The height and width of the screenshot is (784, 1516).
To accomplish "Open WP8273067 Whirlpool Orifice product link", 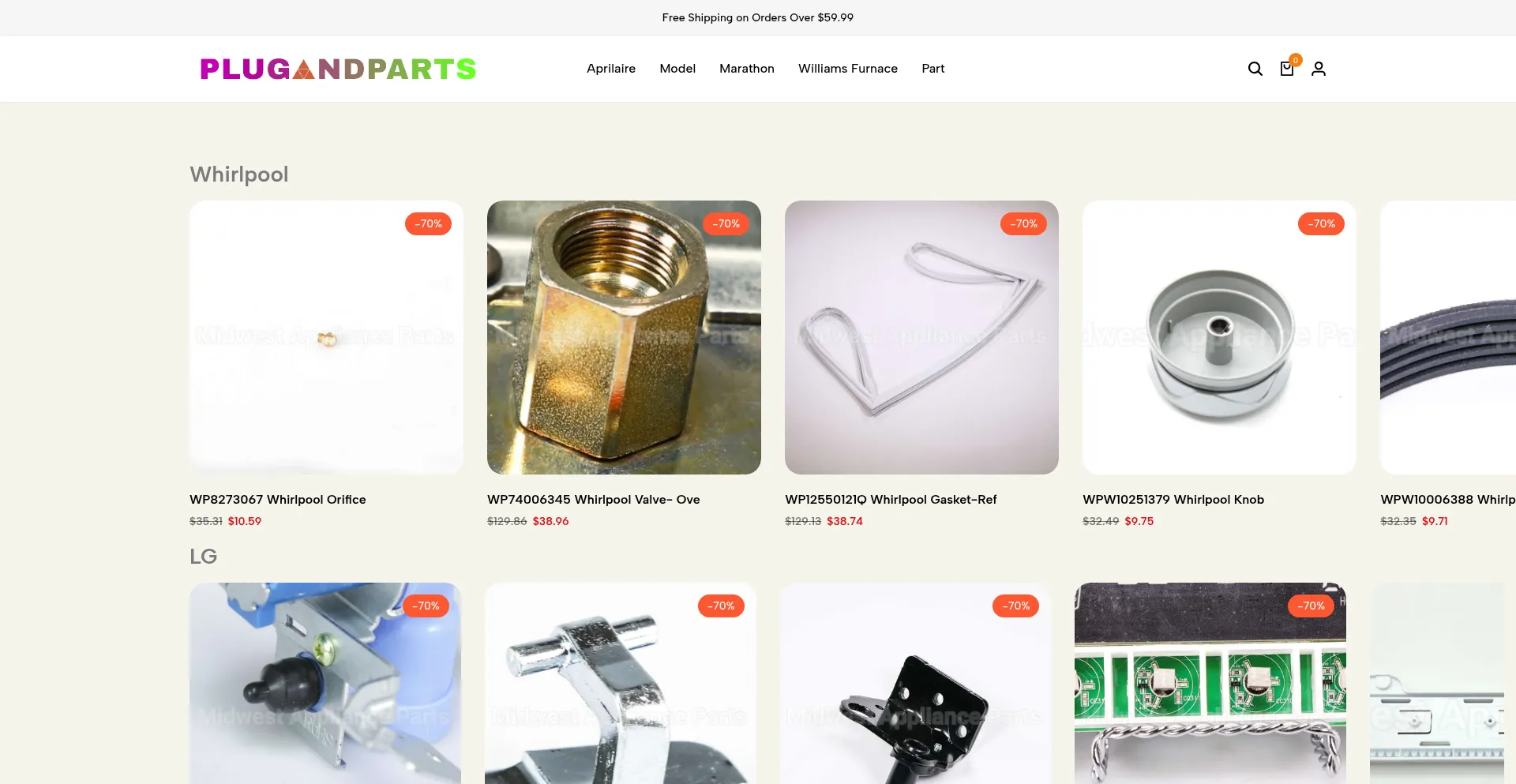I will [278, 500].
